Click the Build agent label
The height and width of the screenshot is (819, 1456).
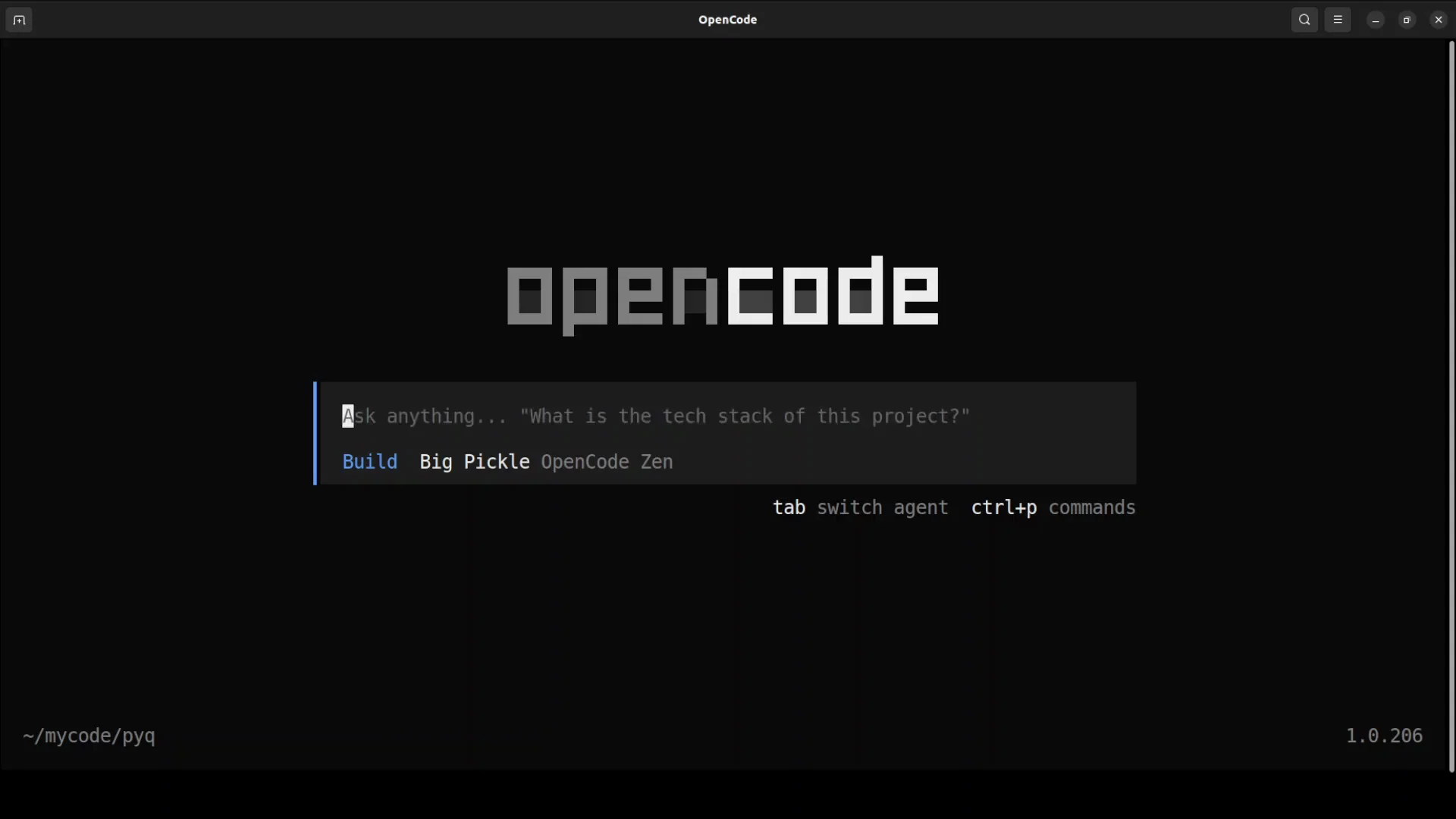(369, 462)
